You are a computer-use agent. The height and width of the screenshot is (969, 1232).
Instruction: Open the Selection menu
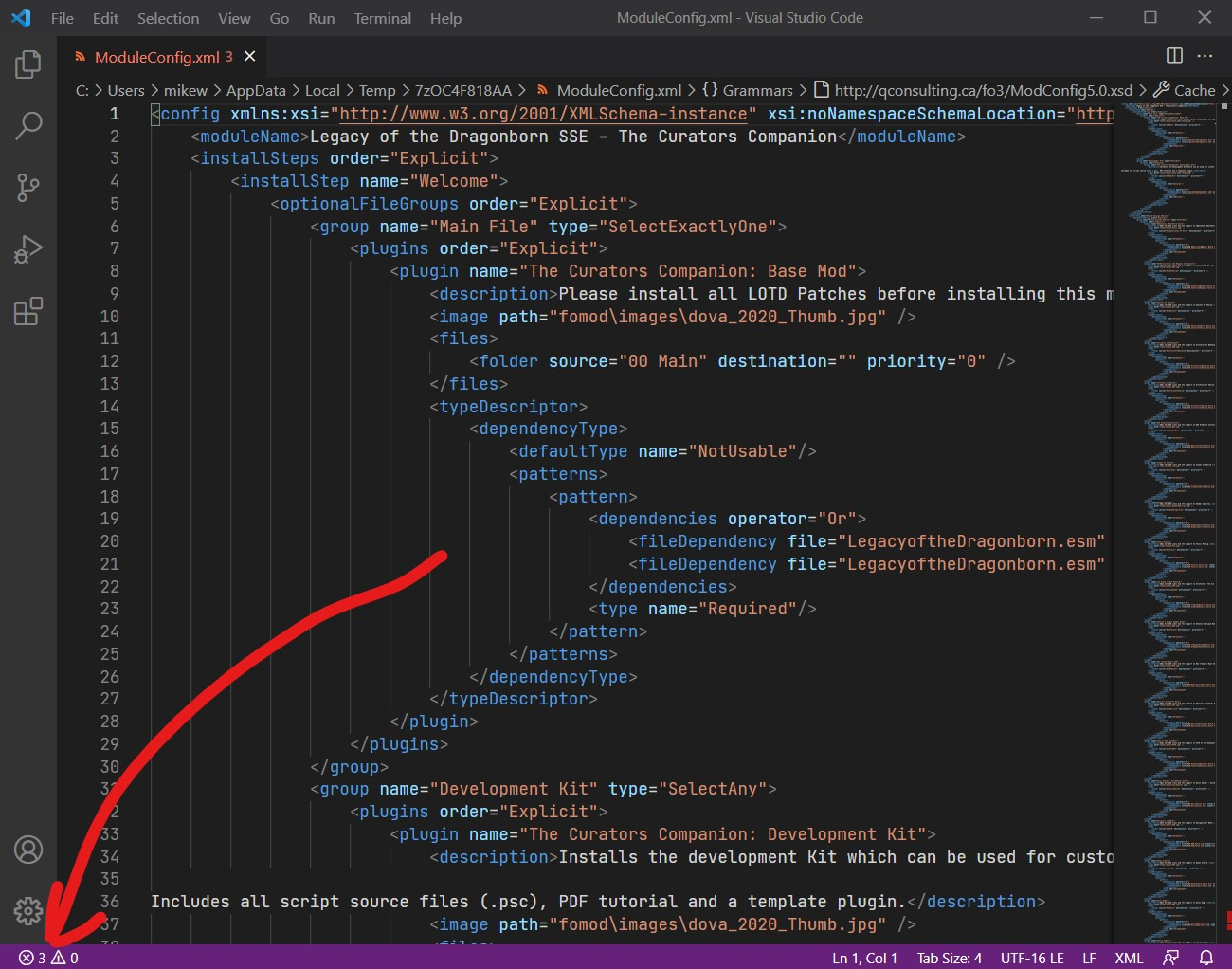point(168,18)
